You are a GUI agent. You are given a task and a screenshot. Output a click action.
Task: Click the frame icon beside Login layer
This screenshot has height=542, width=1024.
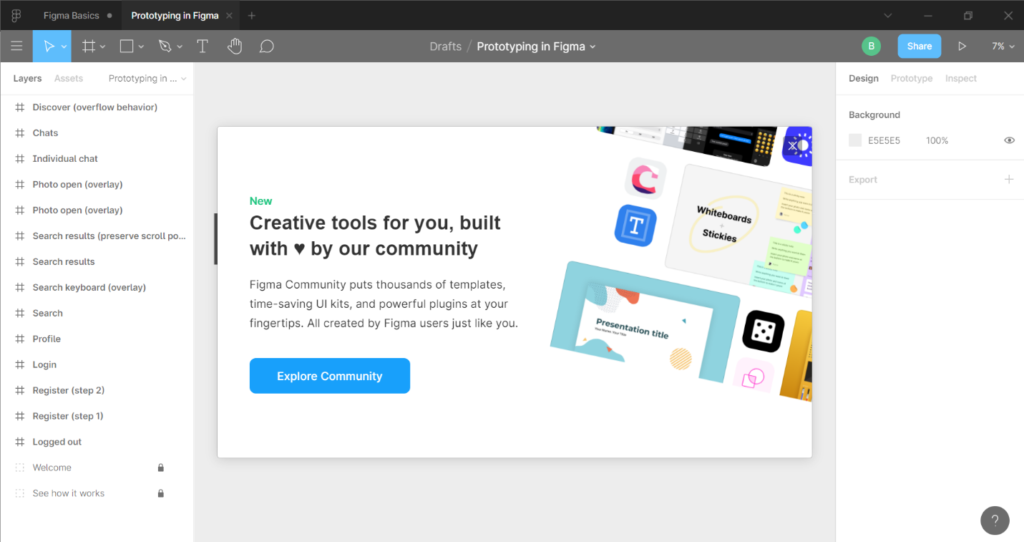click(x=20, y=364)
